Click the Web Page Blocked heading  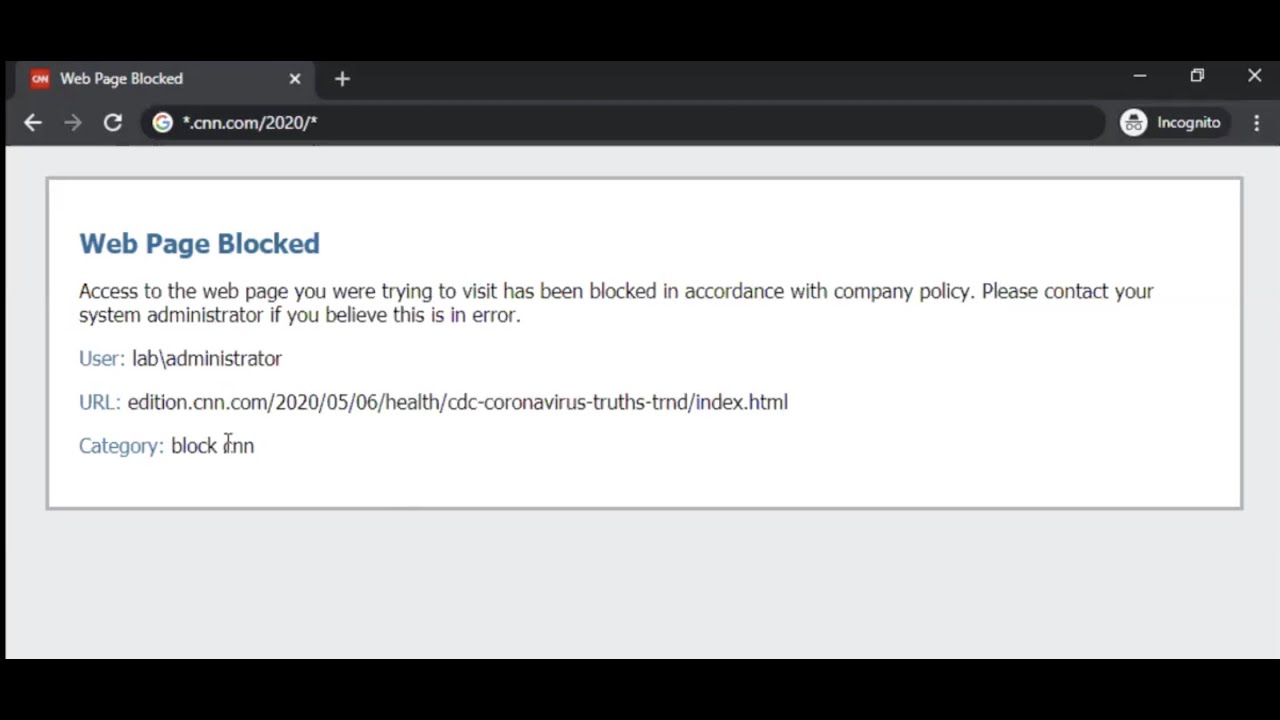click(199, 244)
